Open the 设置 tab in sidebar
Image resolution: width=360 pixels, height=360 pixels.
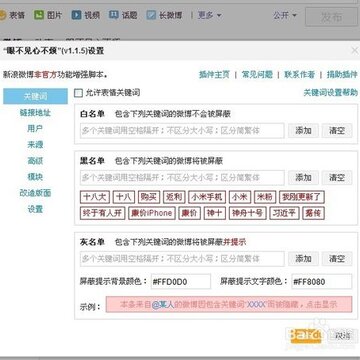[x=35, y=209]
